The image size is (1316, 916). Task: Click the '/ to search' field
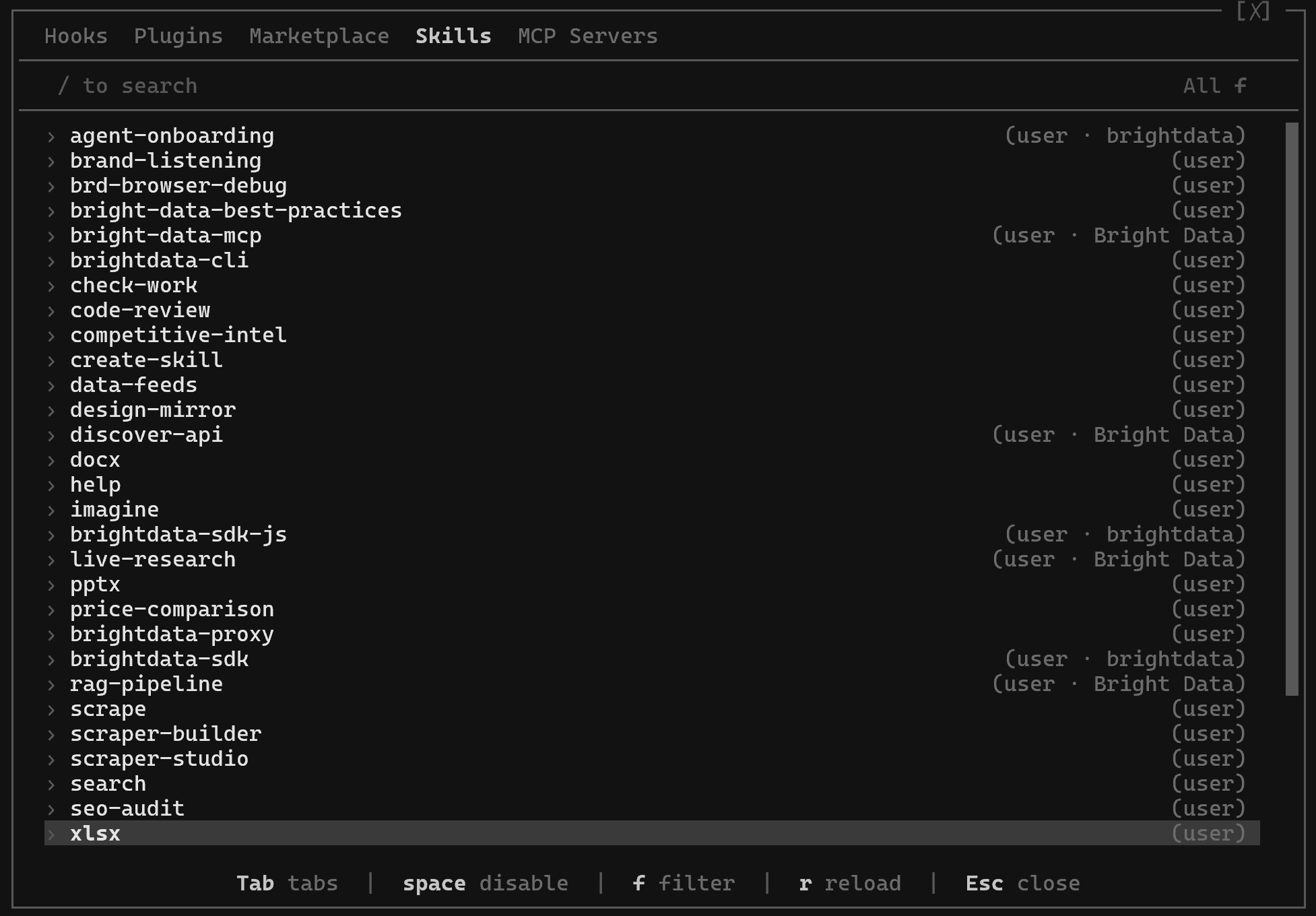[127, 86]
